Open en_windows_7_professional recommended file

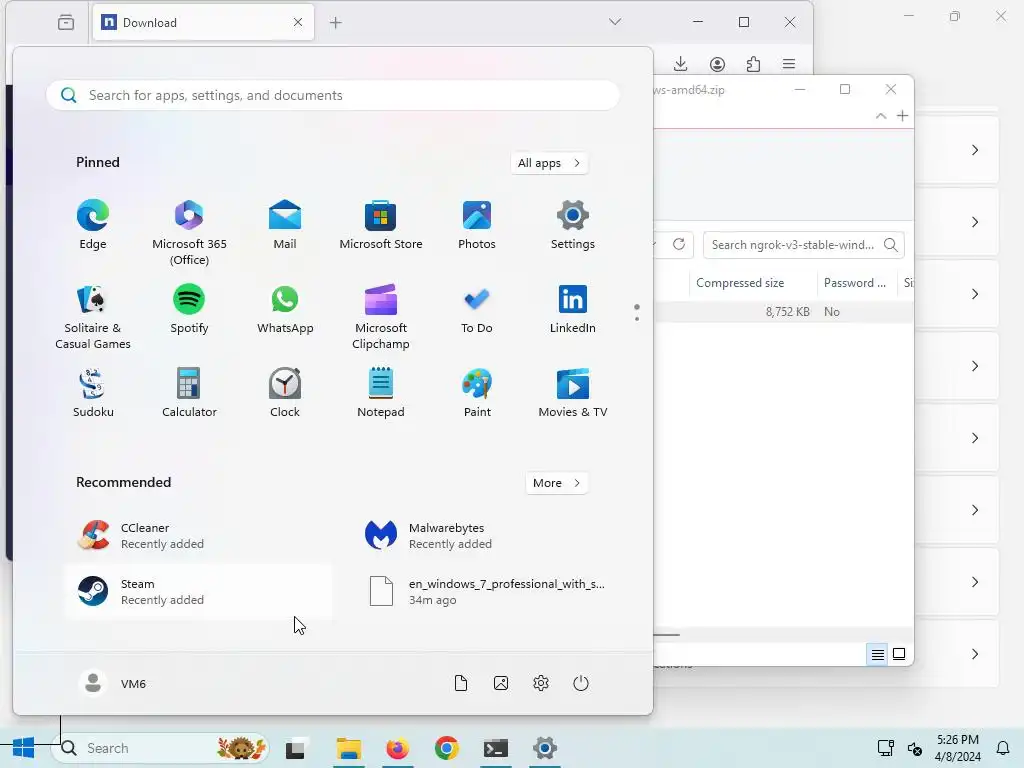click(x=486, y=592)
